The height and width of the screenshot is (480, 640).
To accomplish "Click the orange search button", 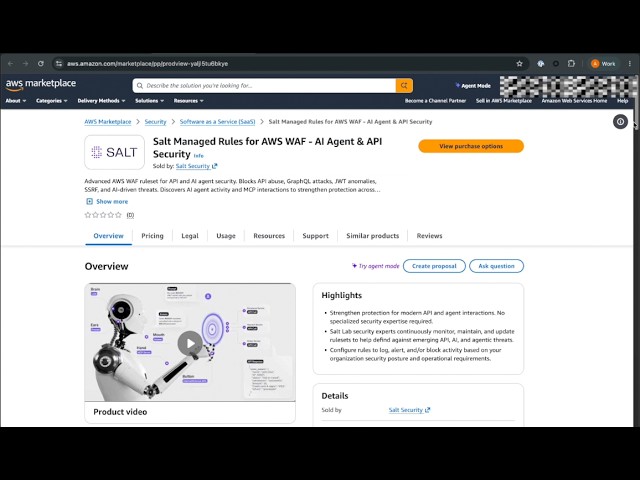I will tap(404, 86).
